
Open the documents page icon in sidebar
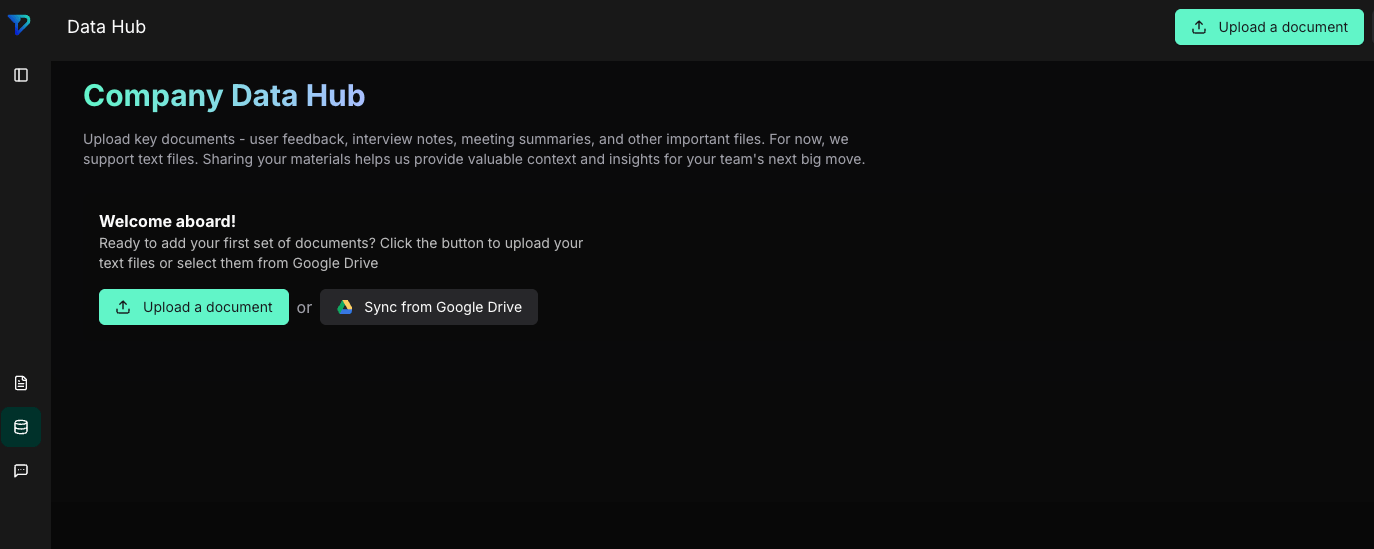[21, 383]
